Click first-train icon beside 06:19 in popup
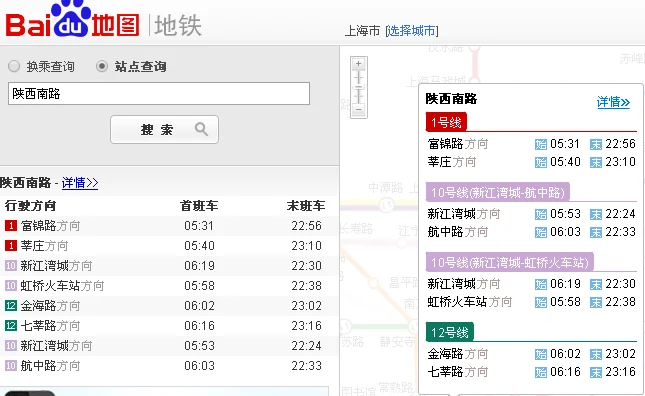The height and width of the screenshot is (396, 645). point(541,284)
